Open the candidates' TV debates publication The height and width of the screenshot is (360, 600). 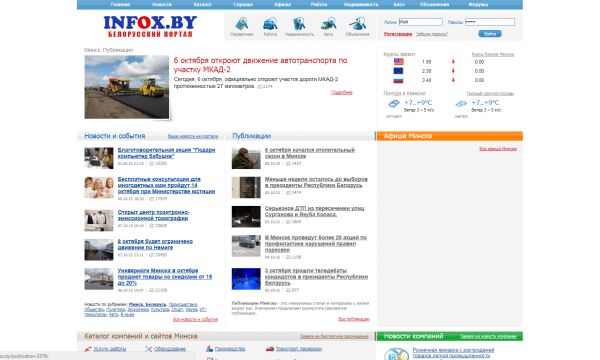point(316,277)
